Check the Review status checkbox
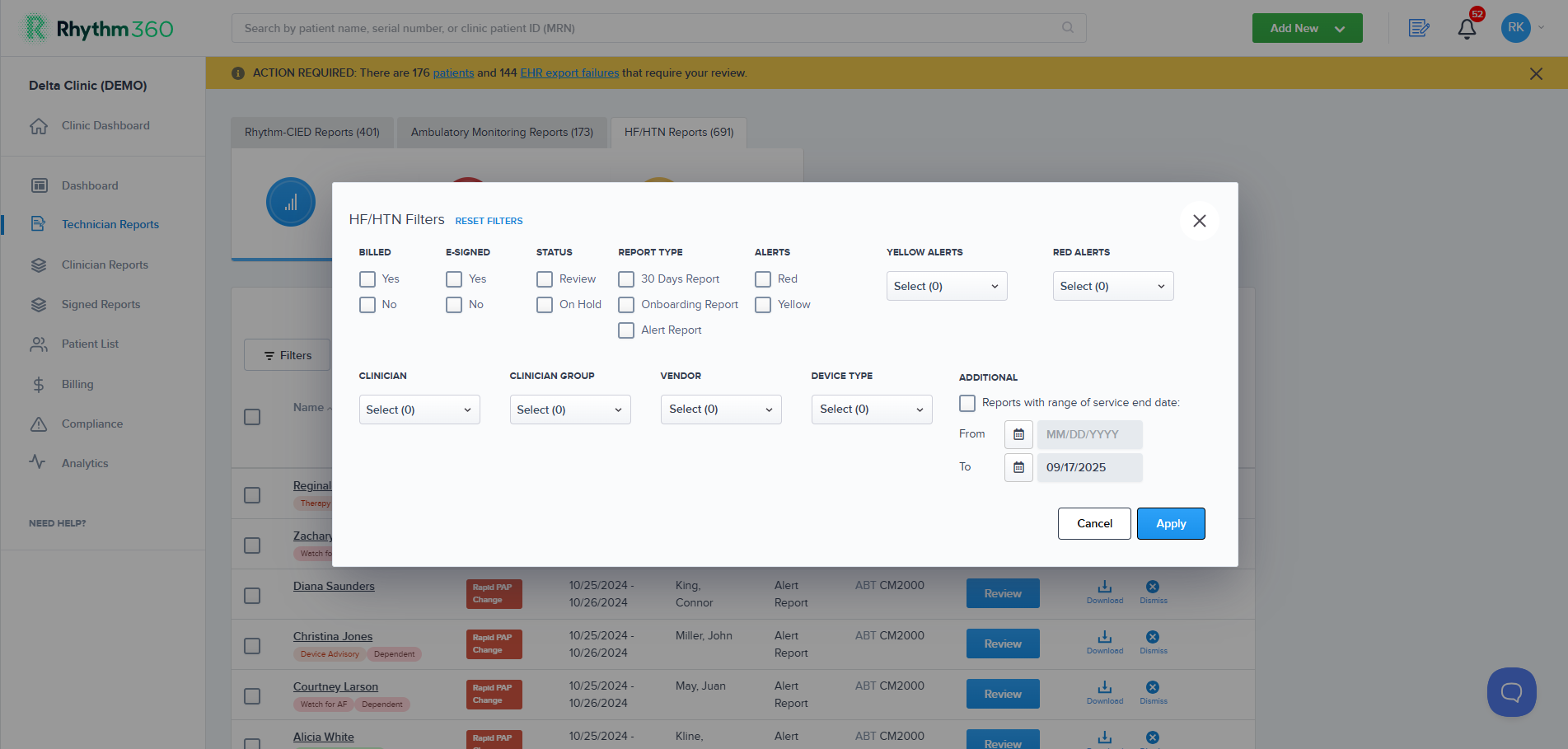The width and height of the screenshot is (1568, 749). 545,279
